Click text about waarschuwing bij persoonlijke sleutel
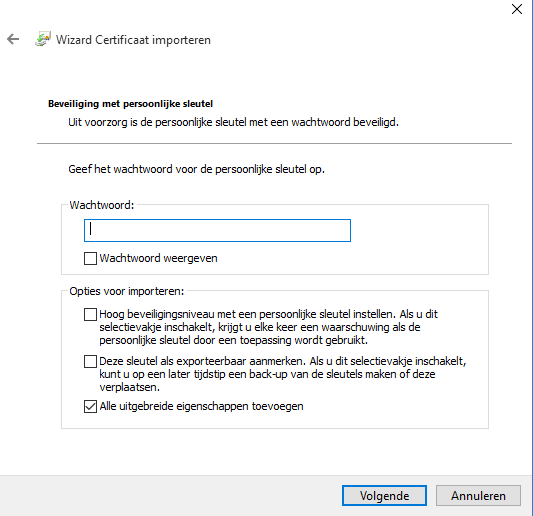This screenshot has width=533, height=516. coord(269,327)
